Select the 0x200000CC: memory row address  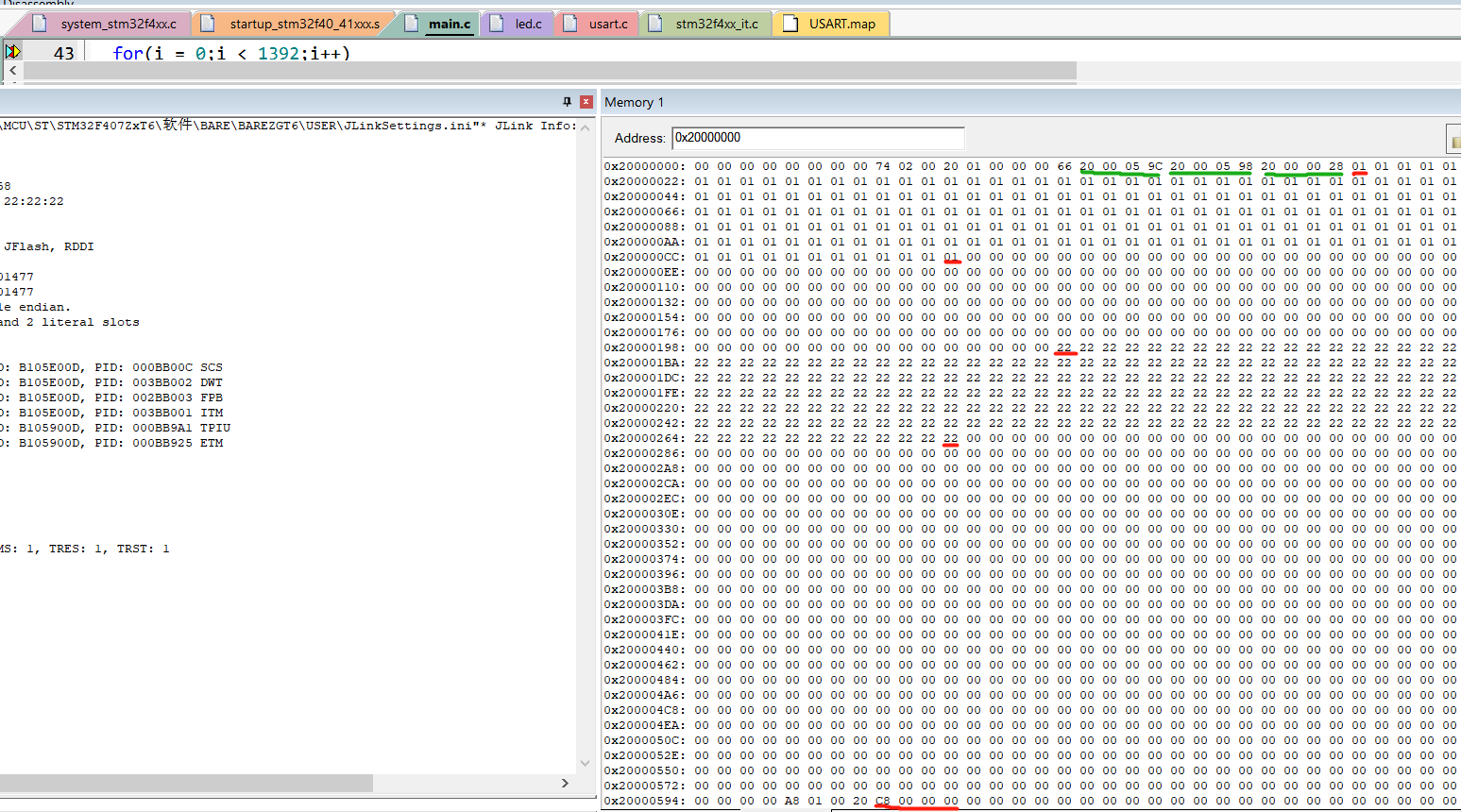tap(645, 257)
